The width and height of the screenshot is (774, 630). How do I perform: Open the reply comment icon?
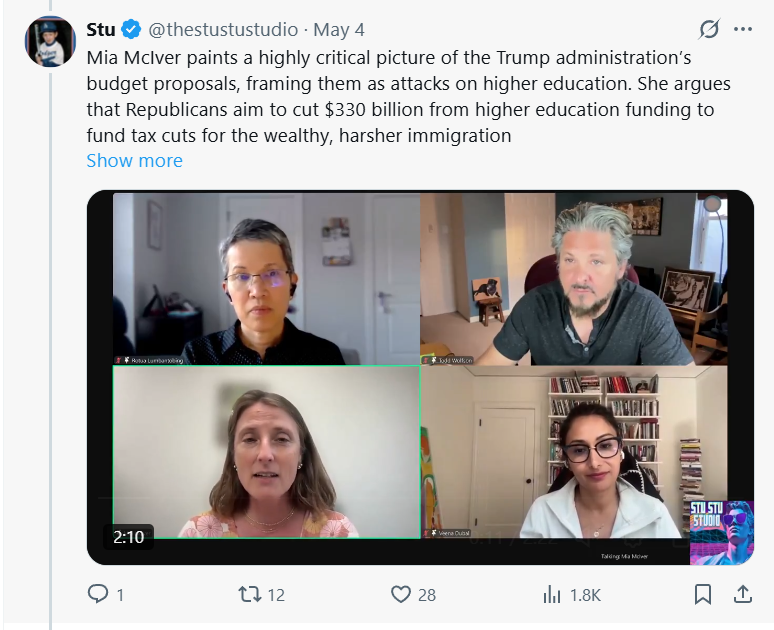[x=98, y=594]
